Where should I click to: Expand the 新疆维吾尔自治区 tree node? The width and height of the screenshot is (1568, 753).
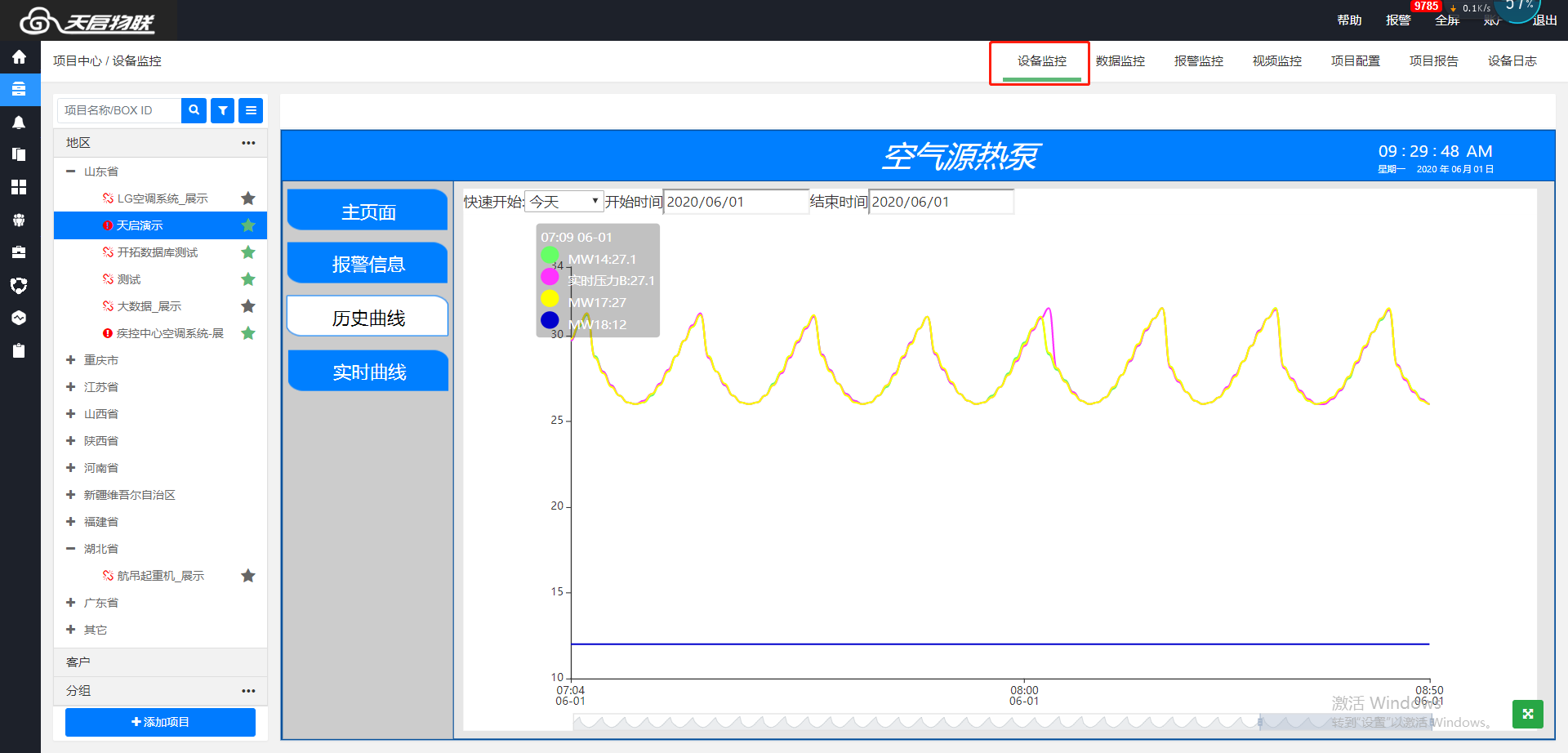(x=71, y=495)
